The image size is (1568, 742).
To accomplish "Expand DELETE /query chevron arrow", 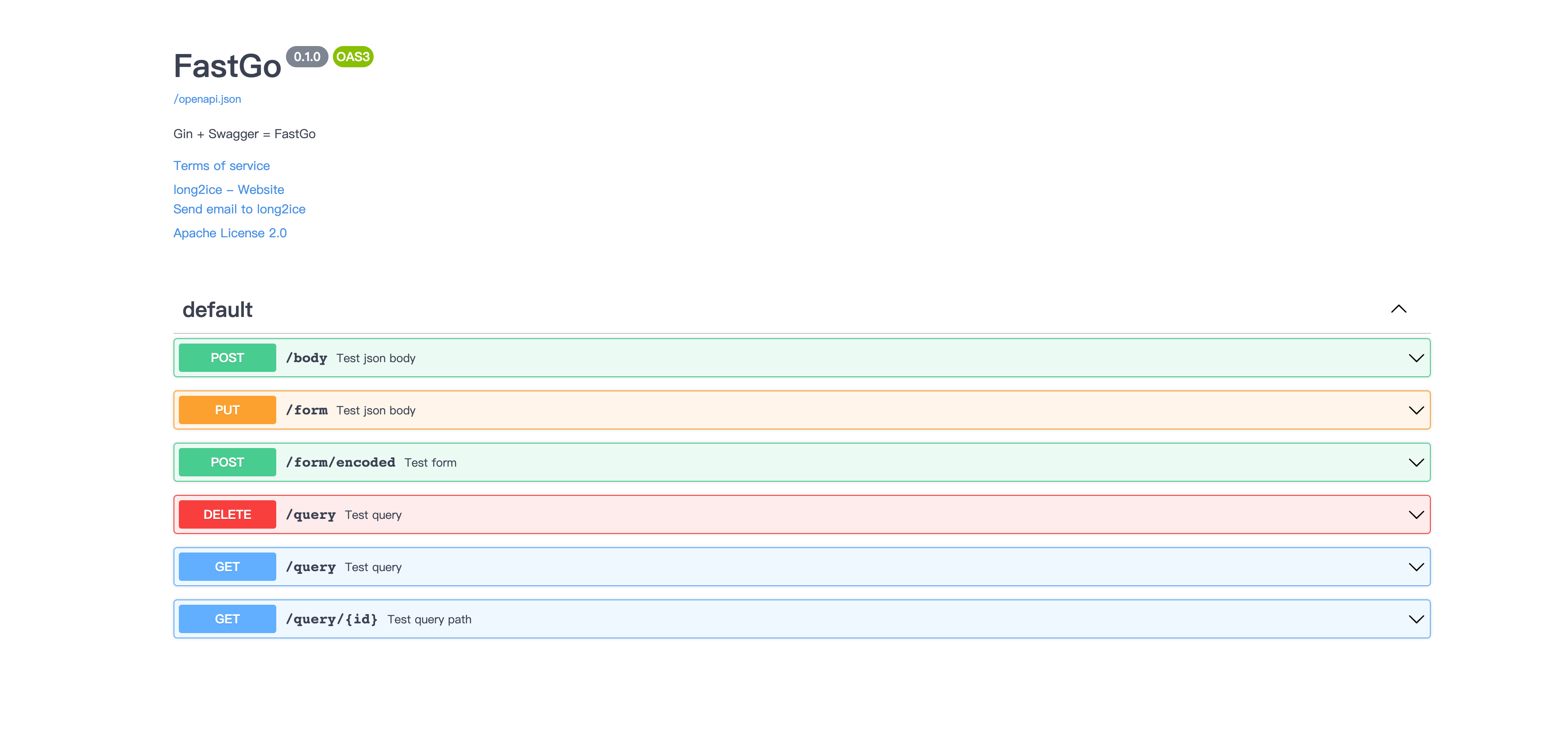I will click(x=1416, y=515).
